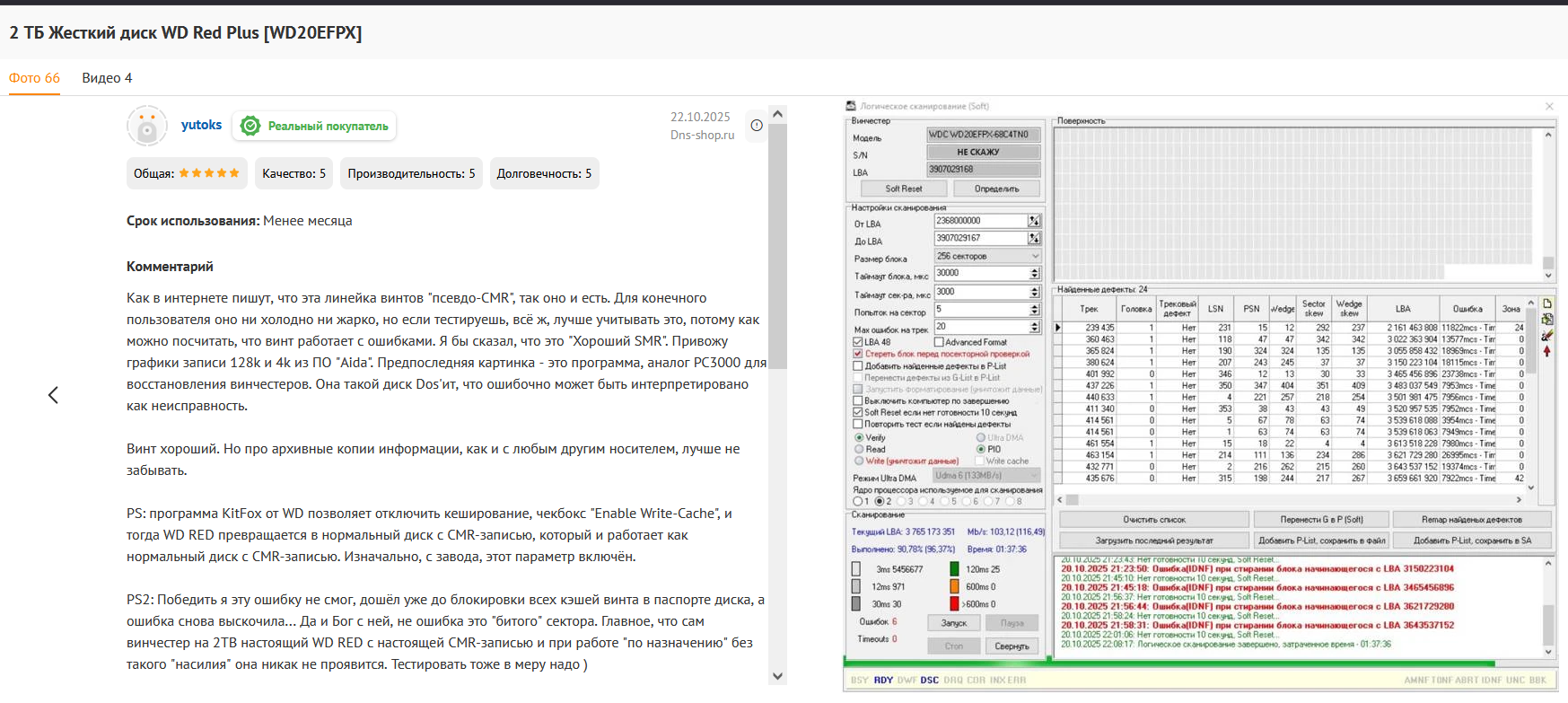
Task: Click the red >600ms legend color box
Action: pos(955,603)
